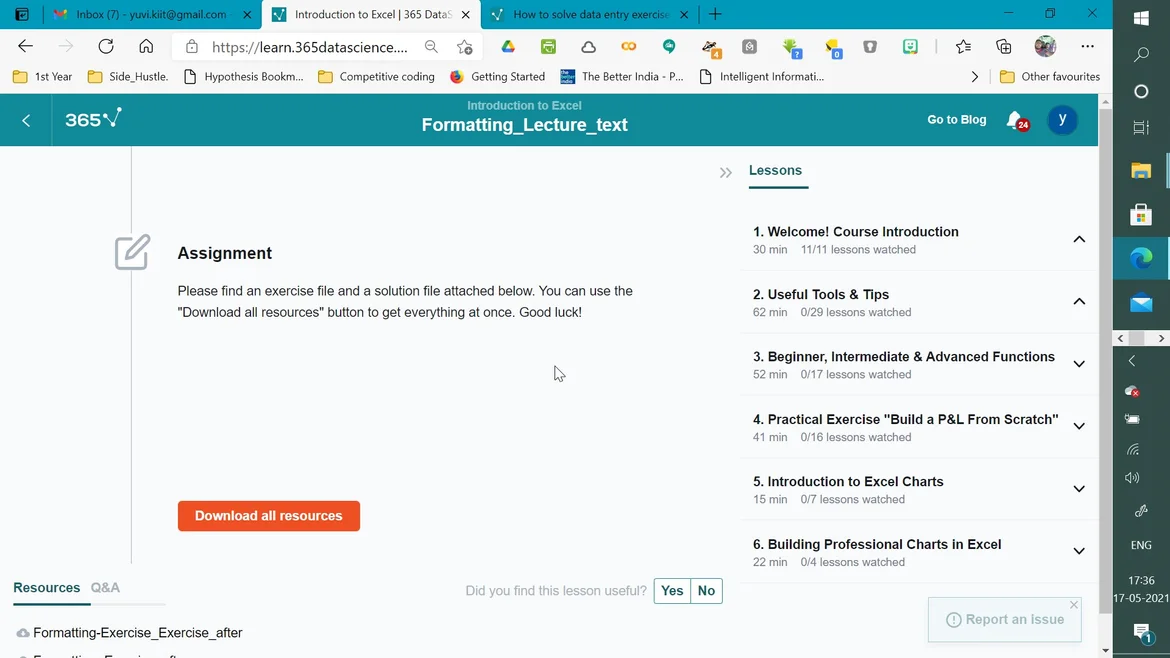The image size is (1170, 658).
Task: Expand Beginner, Intermediate & Advanced Functions section
Action: pos(1079,364)
